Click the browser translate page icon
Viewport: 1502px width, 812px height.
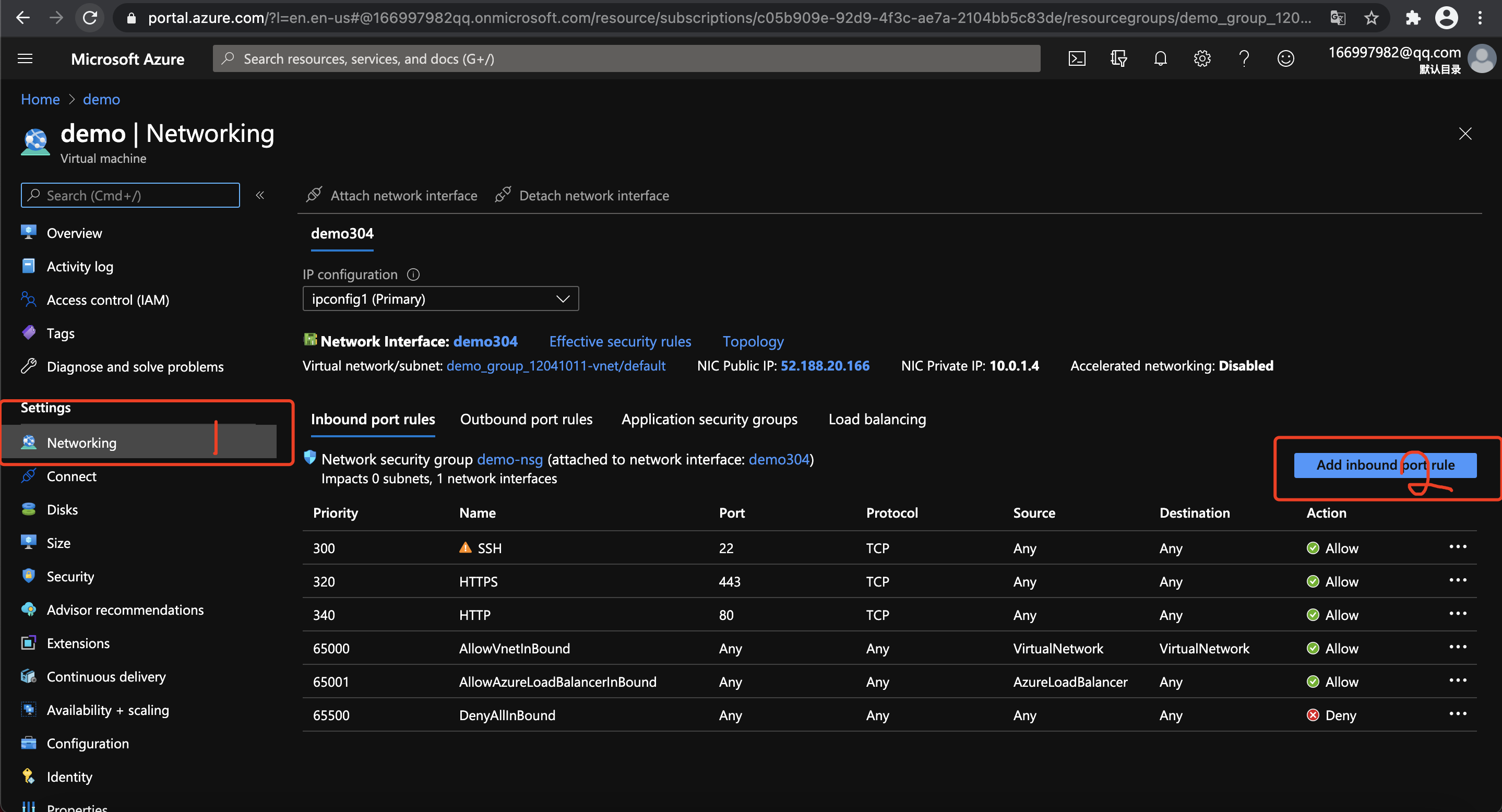point(1338,18)
